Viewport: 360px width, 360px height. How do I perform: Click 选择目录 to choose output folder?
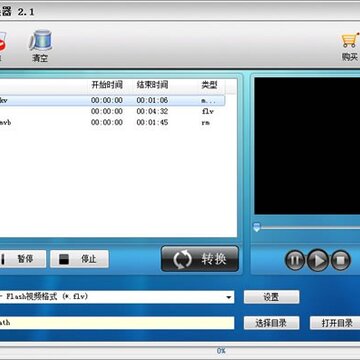point(271,323)
